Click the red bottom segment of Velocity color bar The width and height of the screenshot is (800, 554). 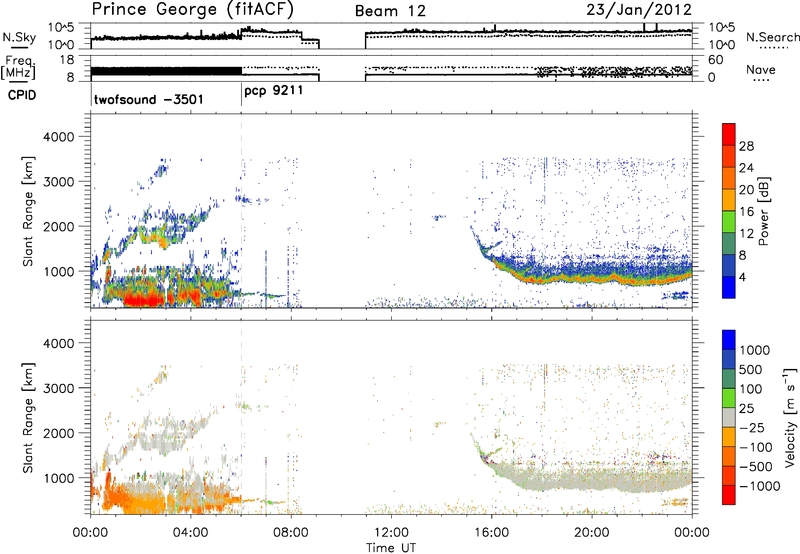[x=729, y=494]
